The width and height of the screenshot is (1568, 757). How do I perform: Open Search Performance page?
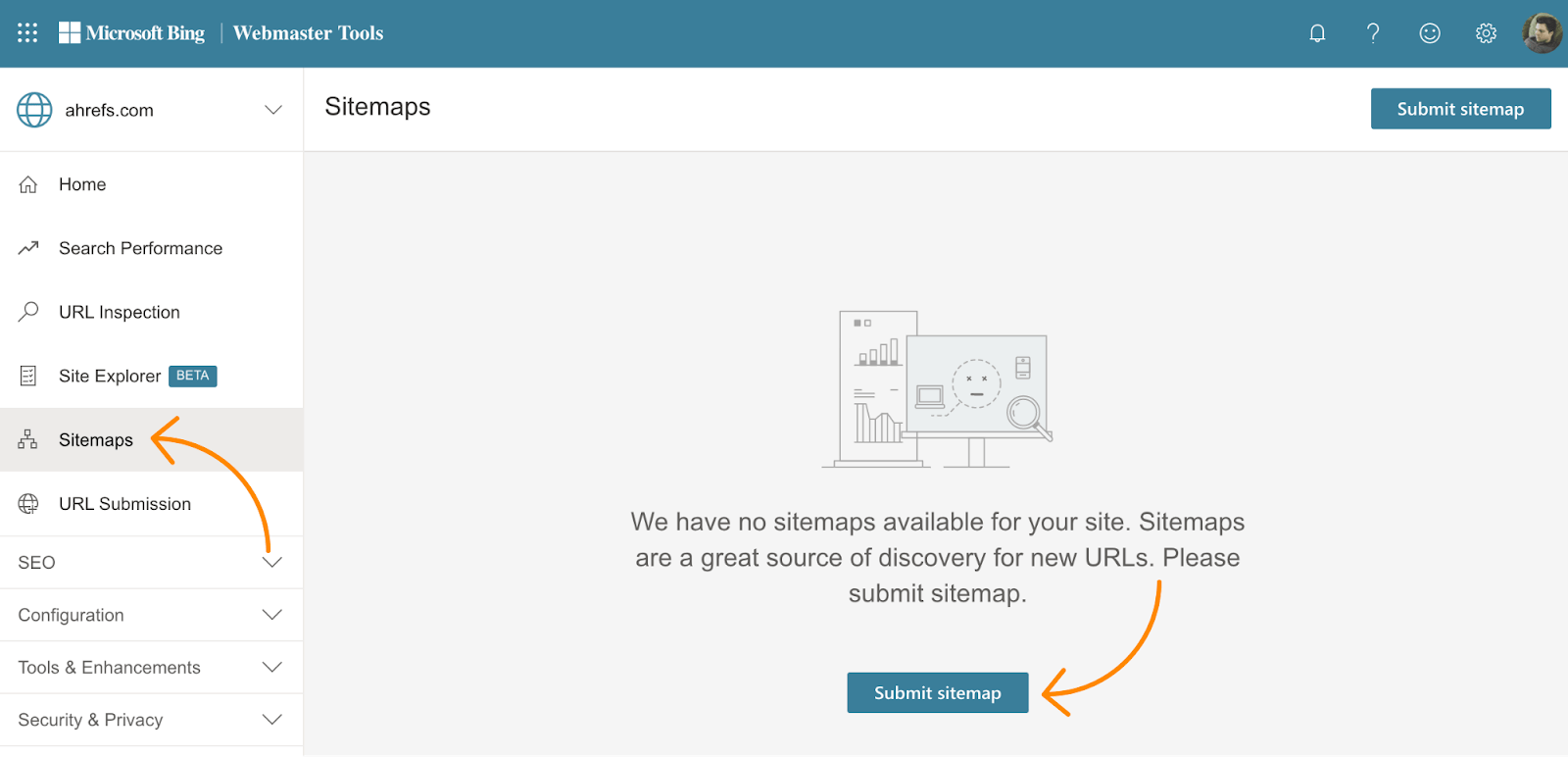tap(140, 248)
